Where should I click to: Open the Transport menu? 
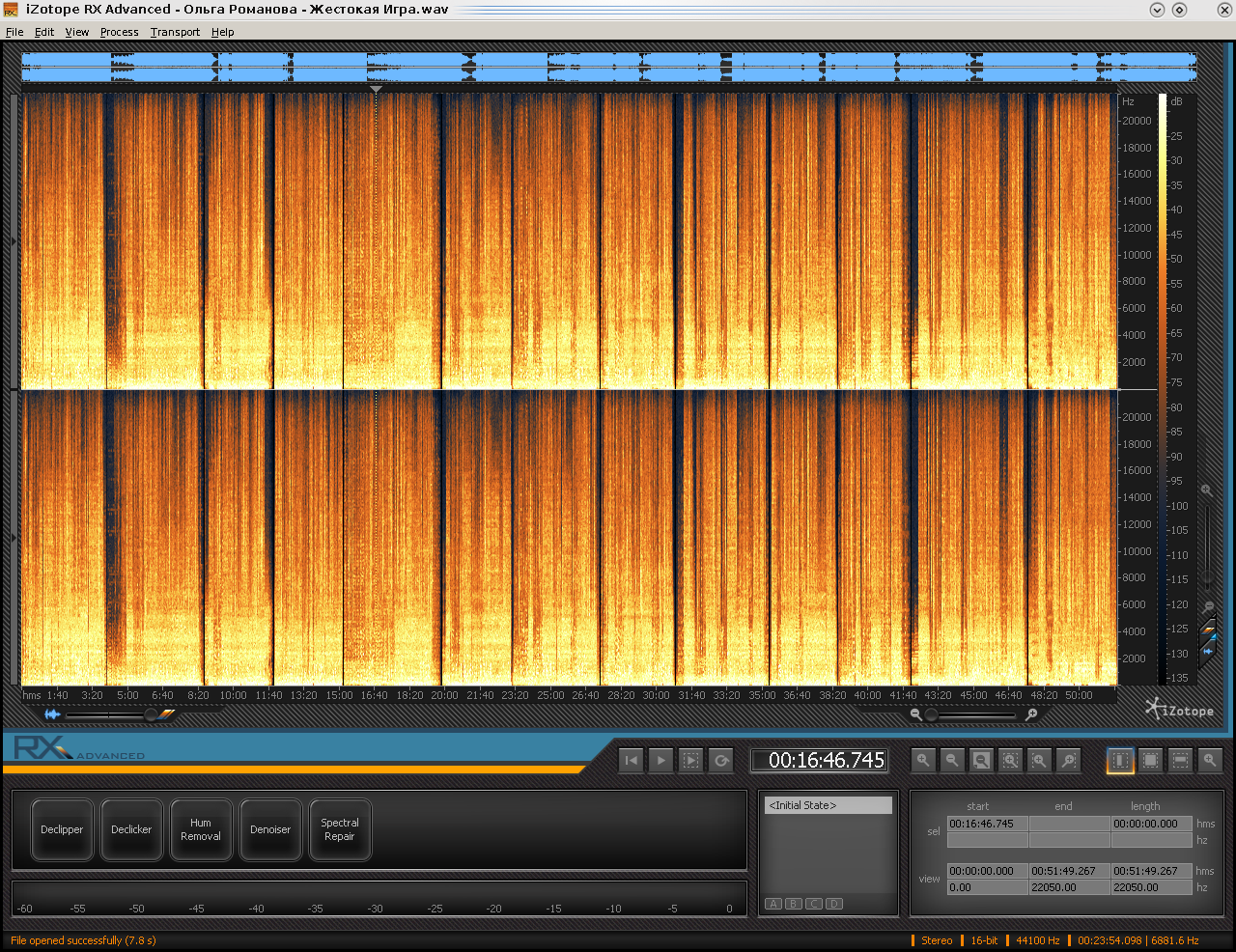coord(175,32)
